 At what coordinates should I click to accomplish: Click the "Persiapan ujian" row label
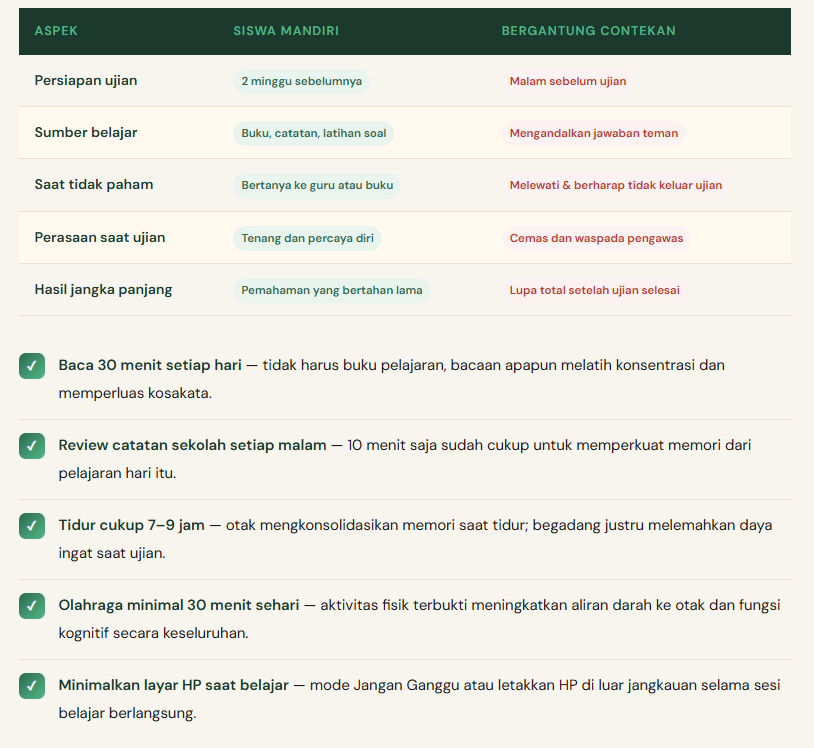point(86,81)
